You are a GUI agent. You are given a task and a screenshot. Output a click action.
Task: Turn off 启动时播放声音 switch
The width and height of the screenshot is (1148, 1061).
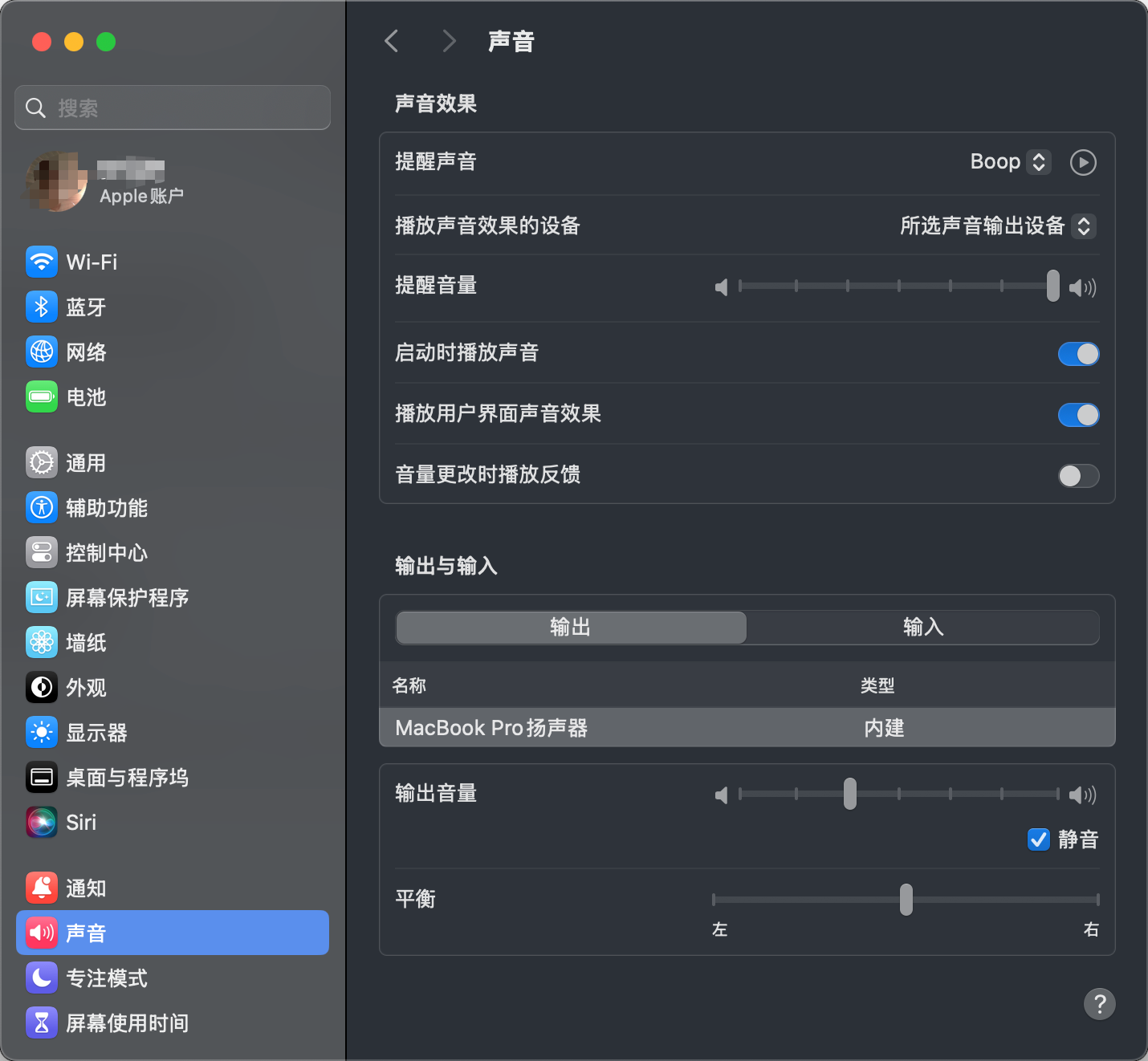[x=1078, y=353]
